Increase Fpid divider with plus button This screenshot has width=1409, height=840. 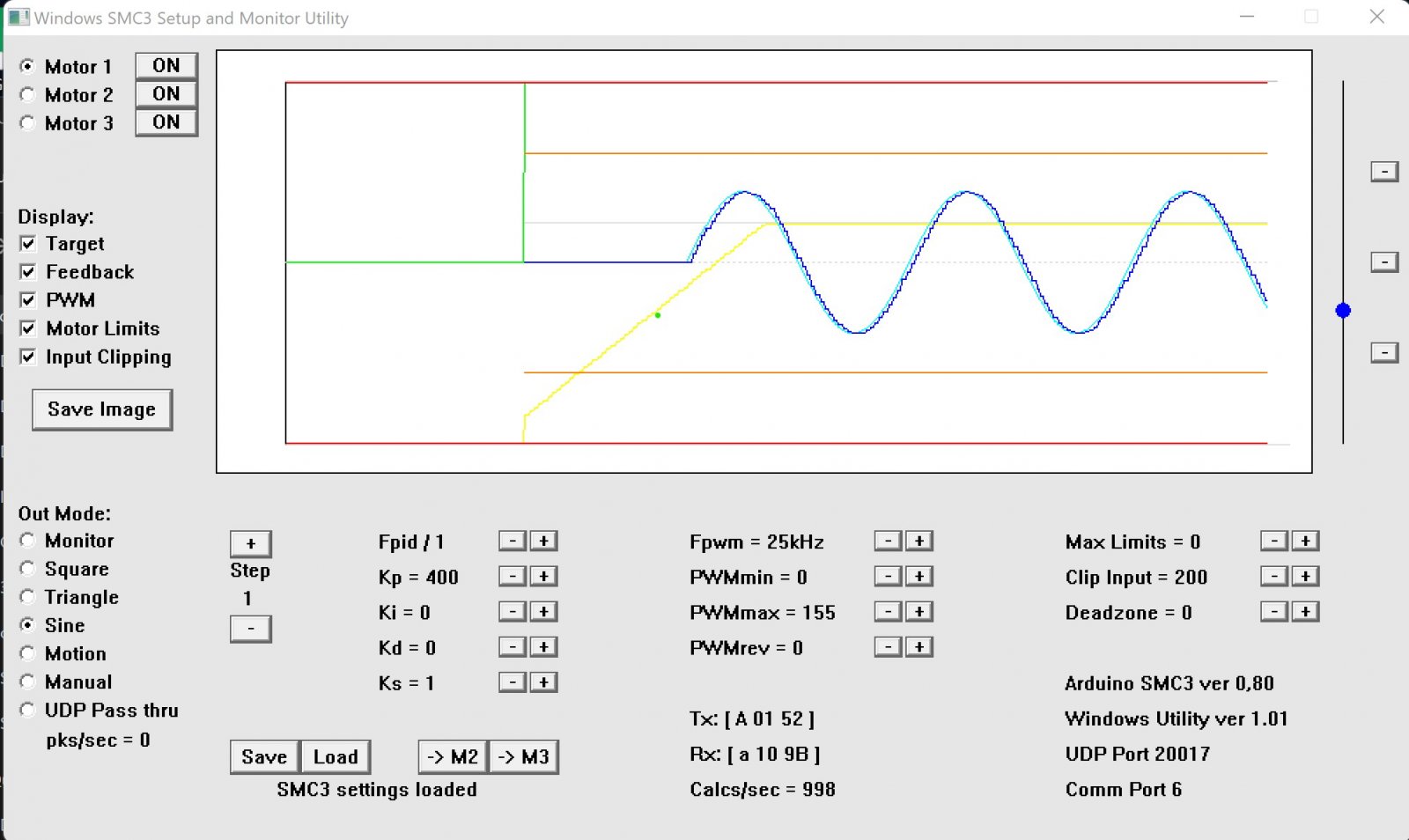(x=544, y=541)
